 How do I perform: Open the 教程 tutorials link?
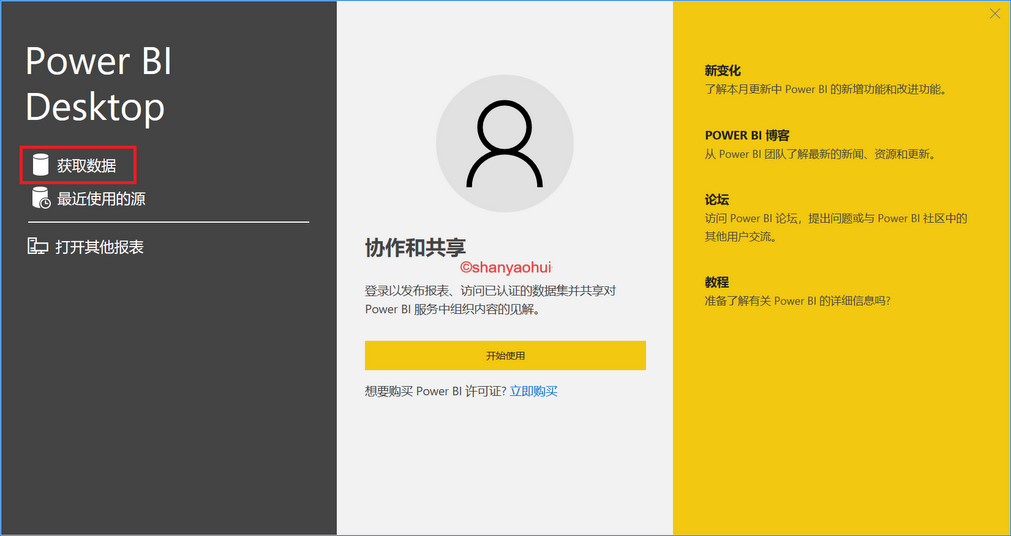tap(717, 282)
